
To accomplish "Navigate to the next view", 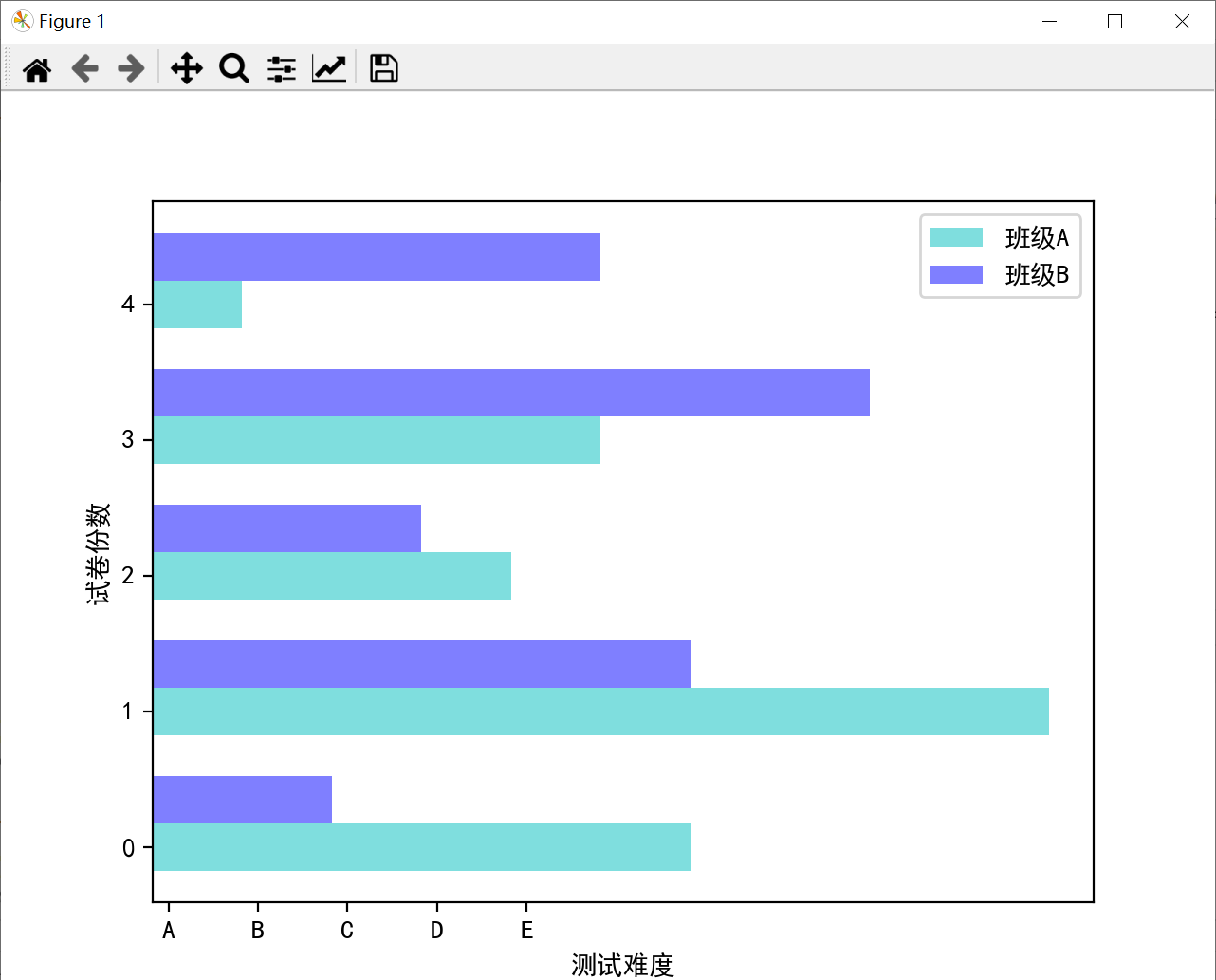I will pos(131,68).
